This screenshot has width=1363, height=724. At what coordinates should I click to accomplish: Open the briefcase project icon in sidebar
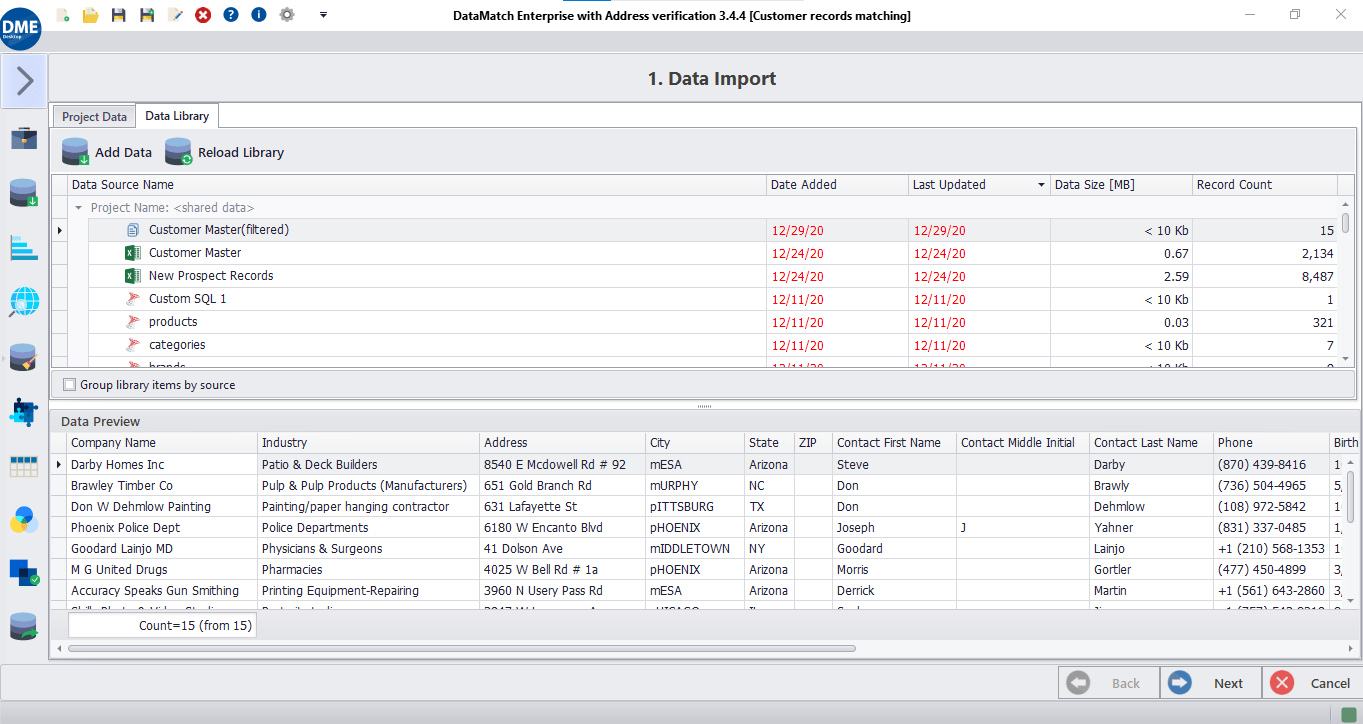point(24,137)
